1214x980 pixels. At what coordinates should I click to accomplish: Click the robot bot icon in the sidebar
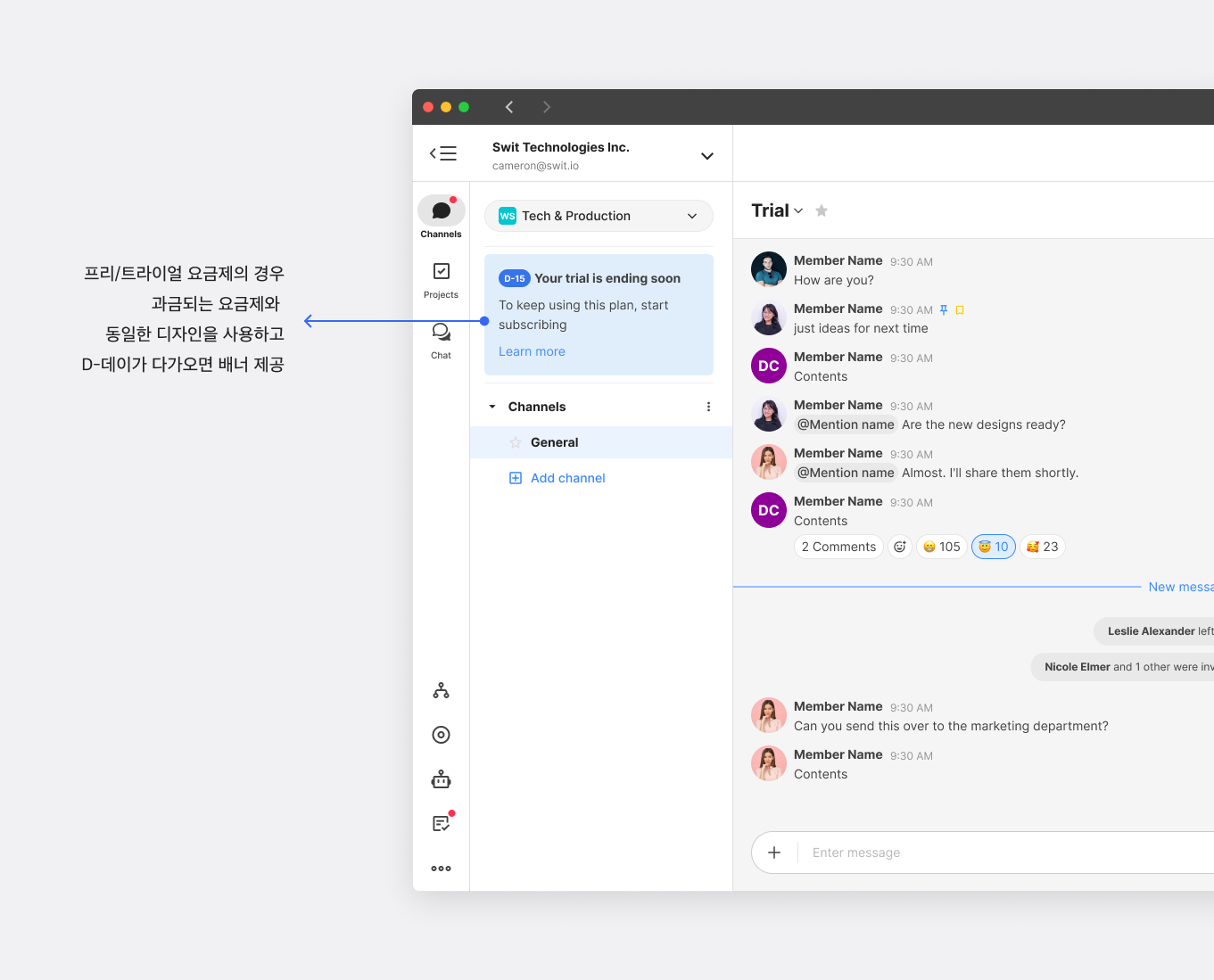[x=441, y=779]
